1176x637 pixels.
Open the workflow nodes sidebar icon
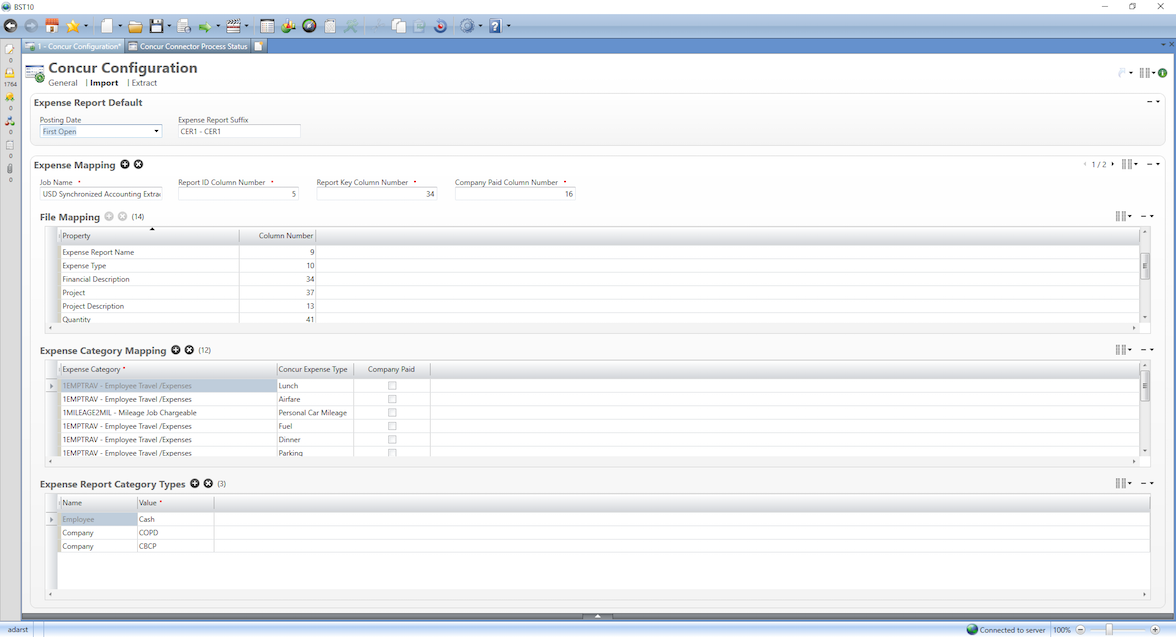pos(10,121)
